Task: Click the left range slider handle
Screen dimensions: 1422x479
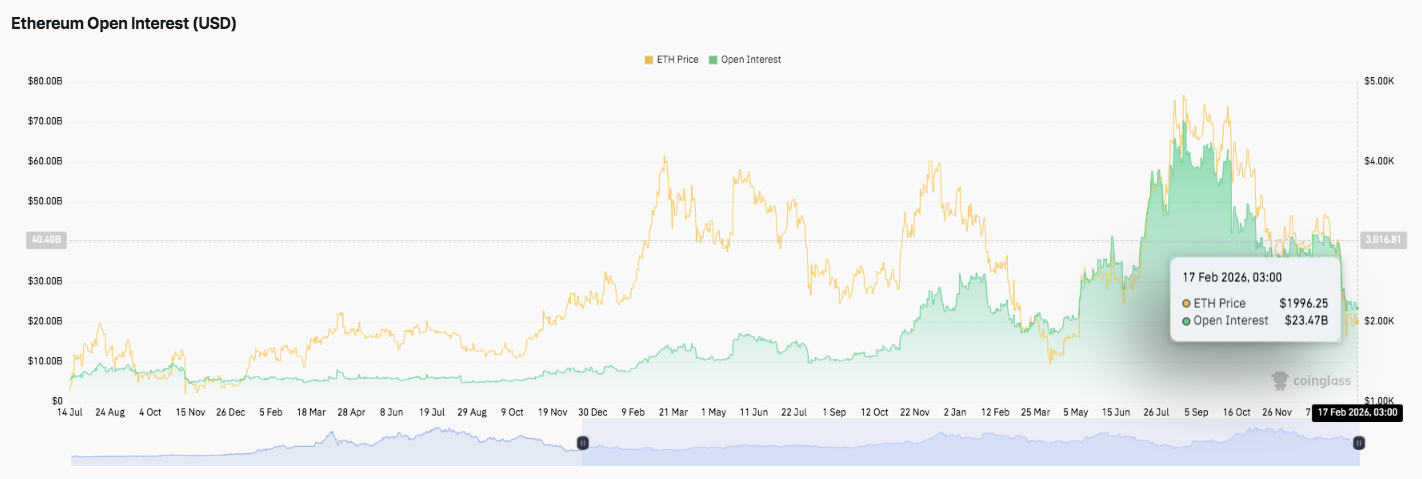Action: tap(583, 442)
